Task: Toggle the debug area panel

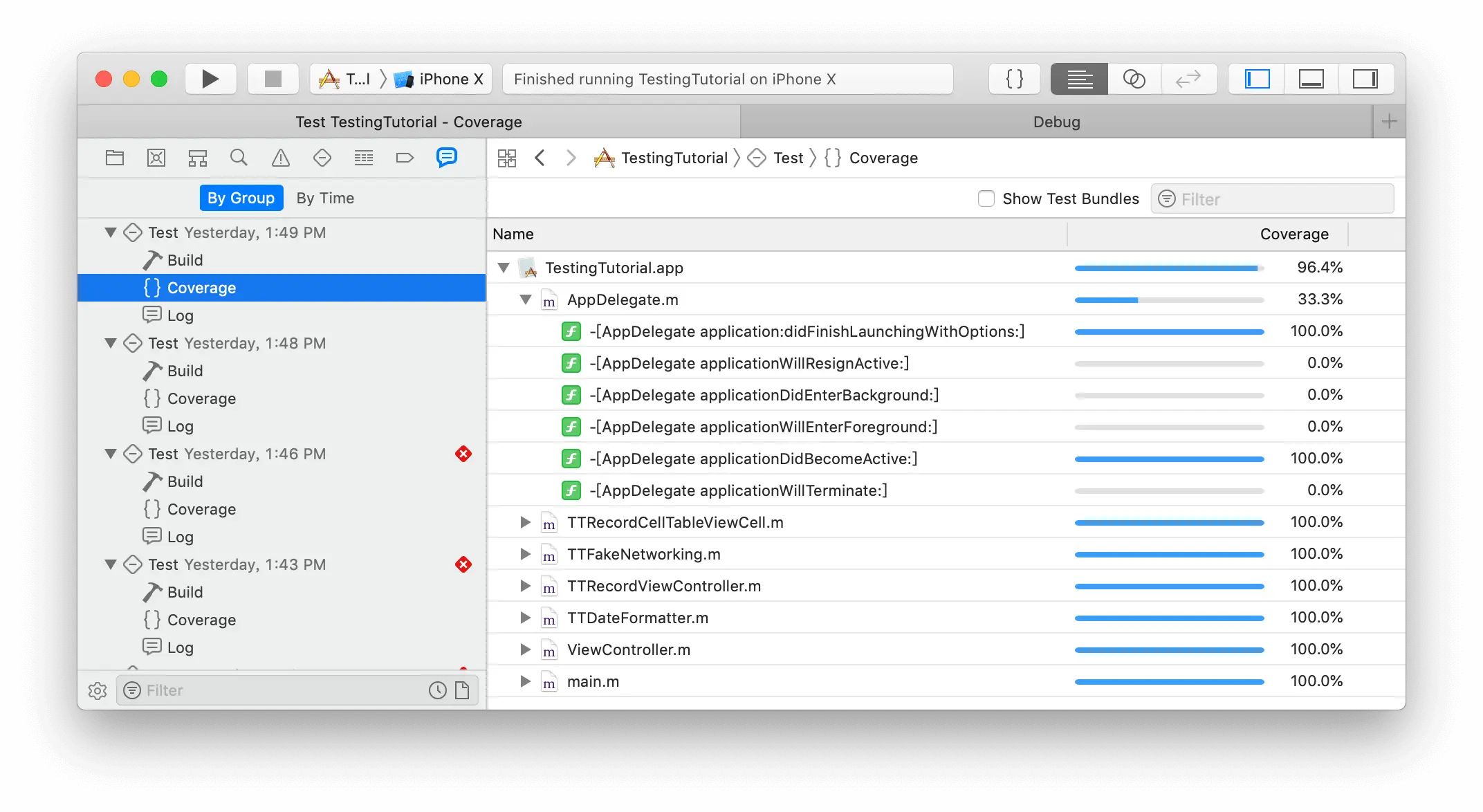Action: (x=1311, y=79)
